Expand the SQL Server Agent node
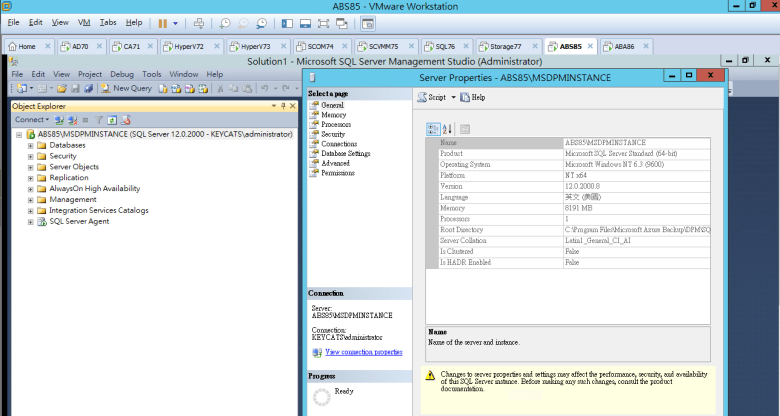Image resolution: width=780 pixels, height=416 pixels. click(31, 222)
